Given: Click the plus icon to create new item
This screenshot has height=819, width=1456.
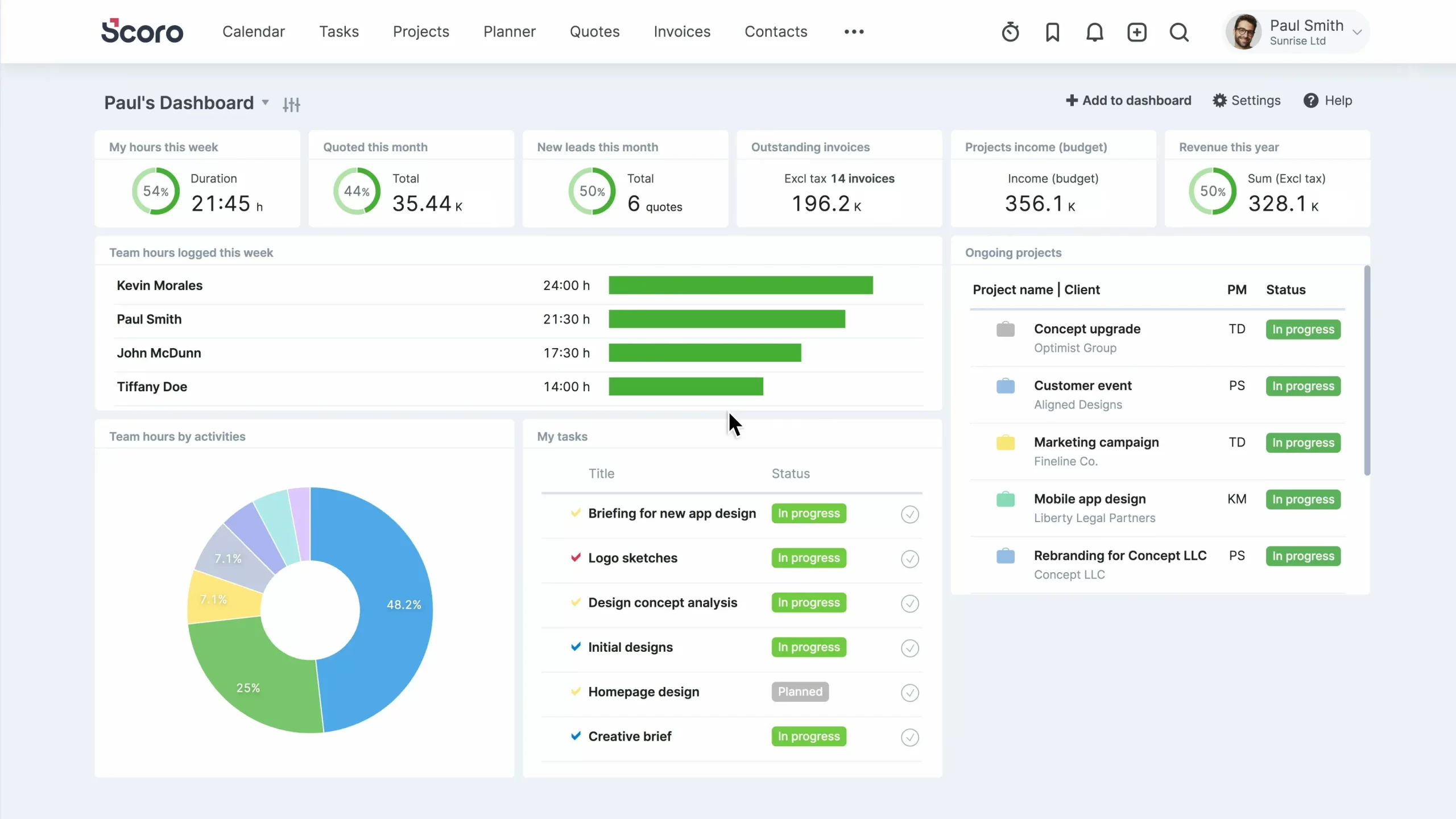Looking at the screenshot, I should pos(1136,32).
